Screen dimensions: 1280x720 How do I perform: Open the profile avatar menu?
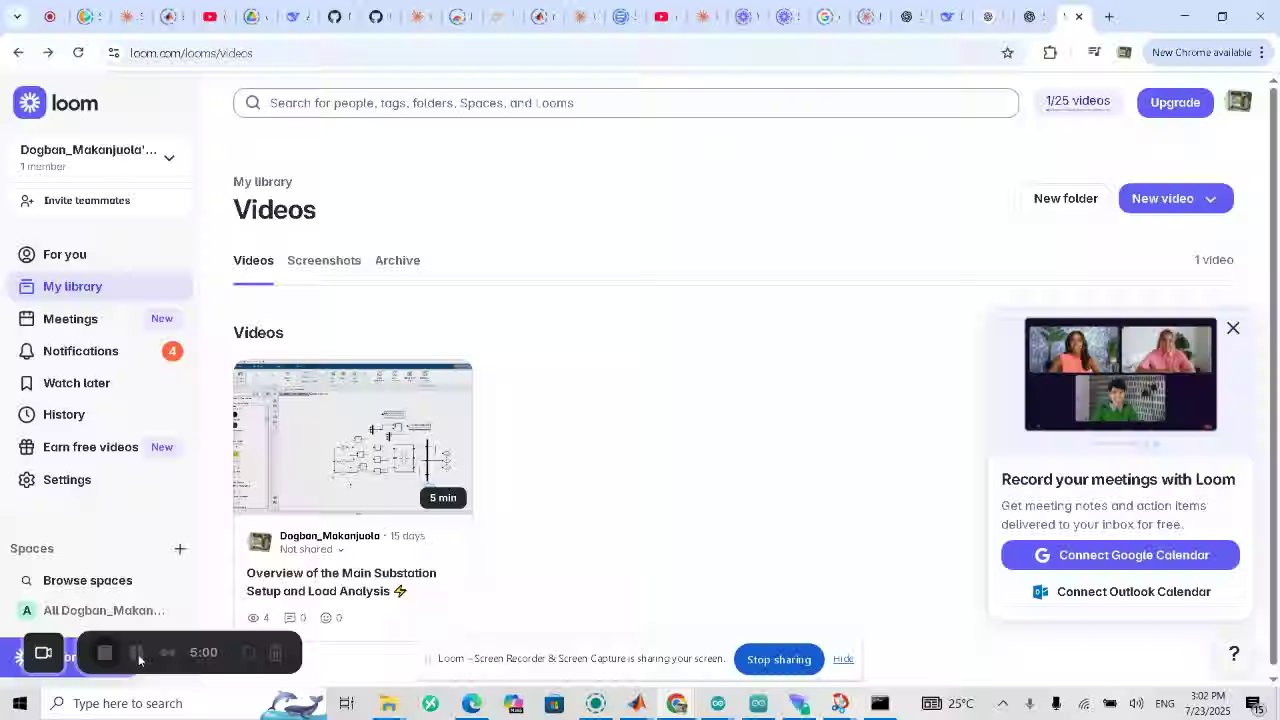pyautogui.click(x=1239, y=102)
